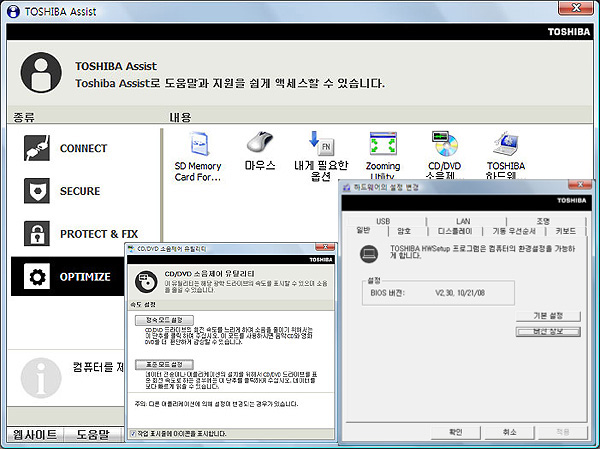Select the SECURE category shield icon
The width and height of the screenshot is (600, 449).
37,191
